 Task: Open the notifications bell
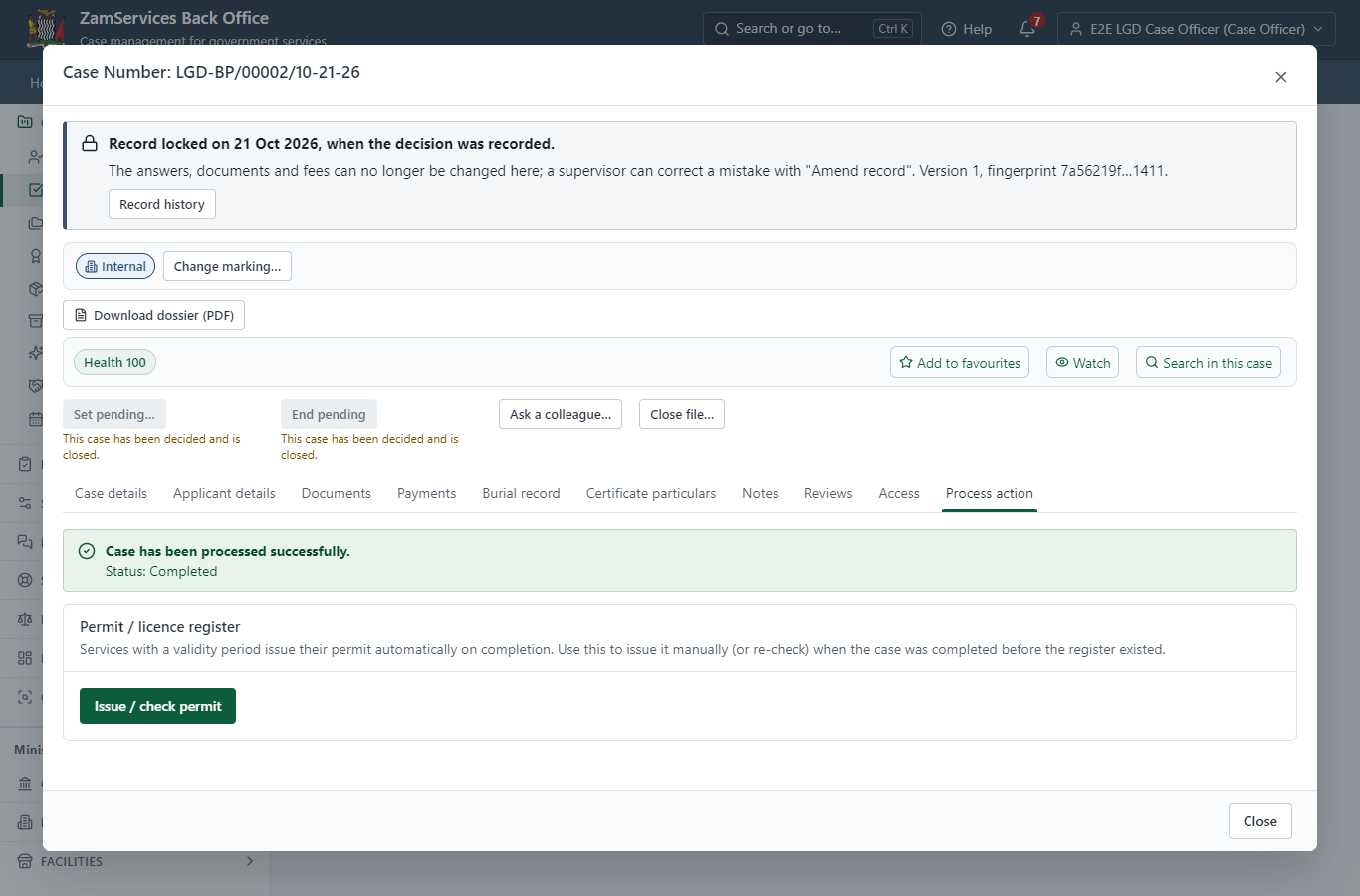(1028, 29)
